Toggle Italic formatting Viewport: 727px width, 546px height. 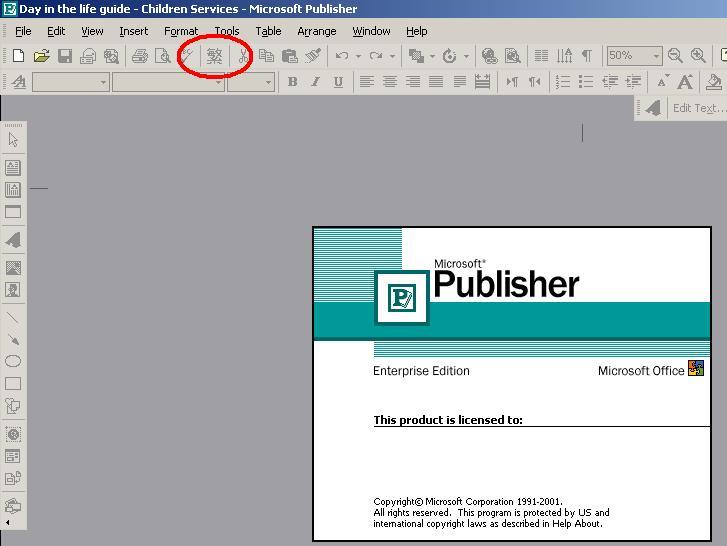pos(315,82)
